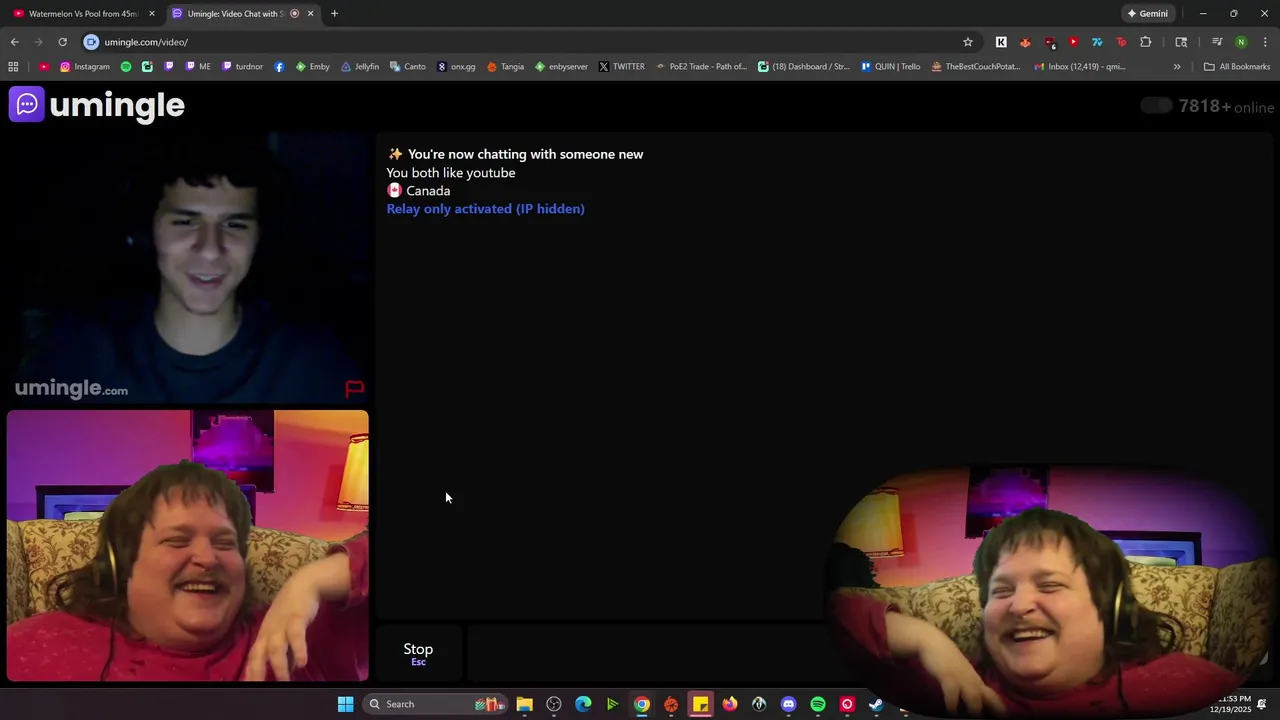Open the Canto bookmark
The height and width of the screenshot is (720, 1280).
[x=408, y=67]
